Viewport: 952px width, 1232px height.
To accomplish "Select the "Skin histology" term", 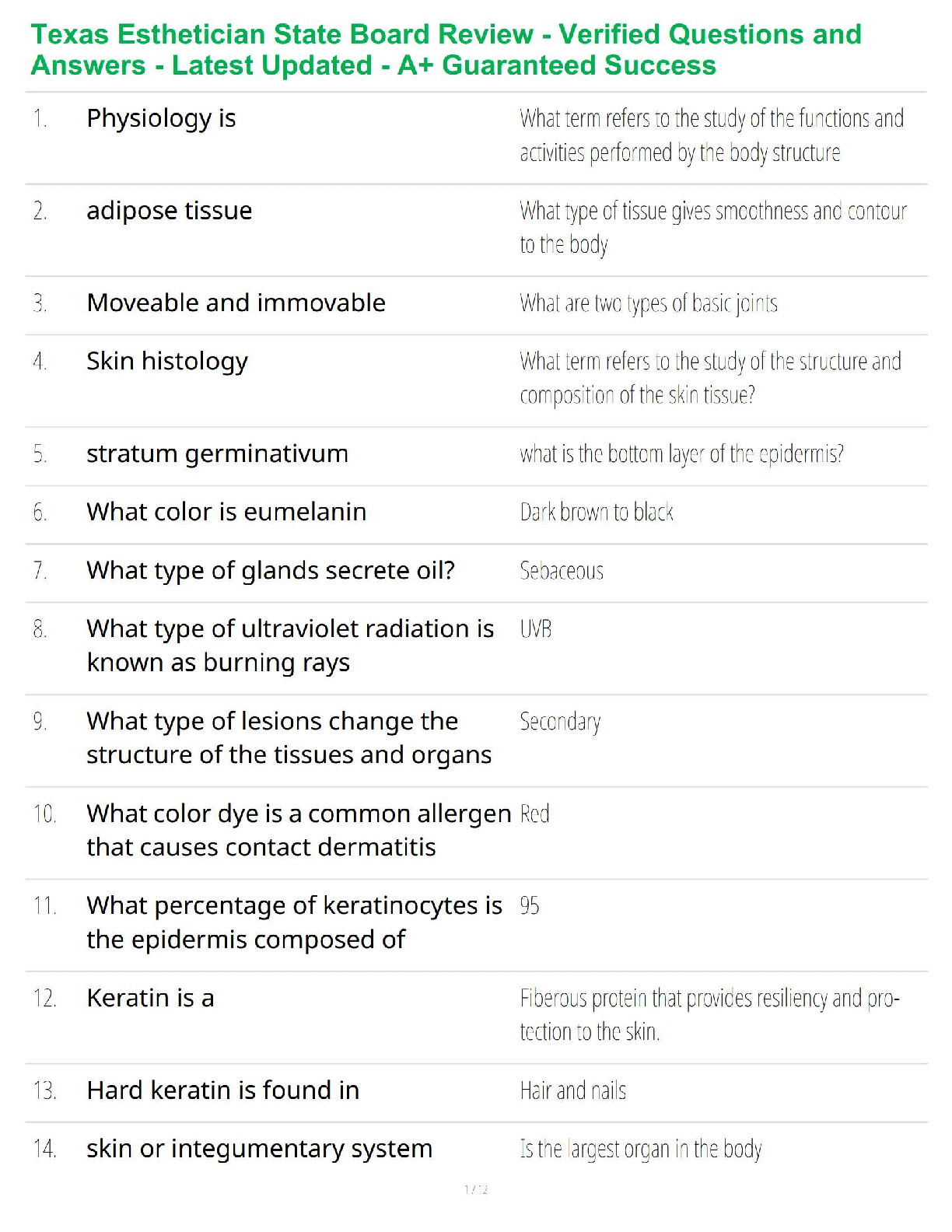I will click(167, 361).
